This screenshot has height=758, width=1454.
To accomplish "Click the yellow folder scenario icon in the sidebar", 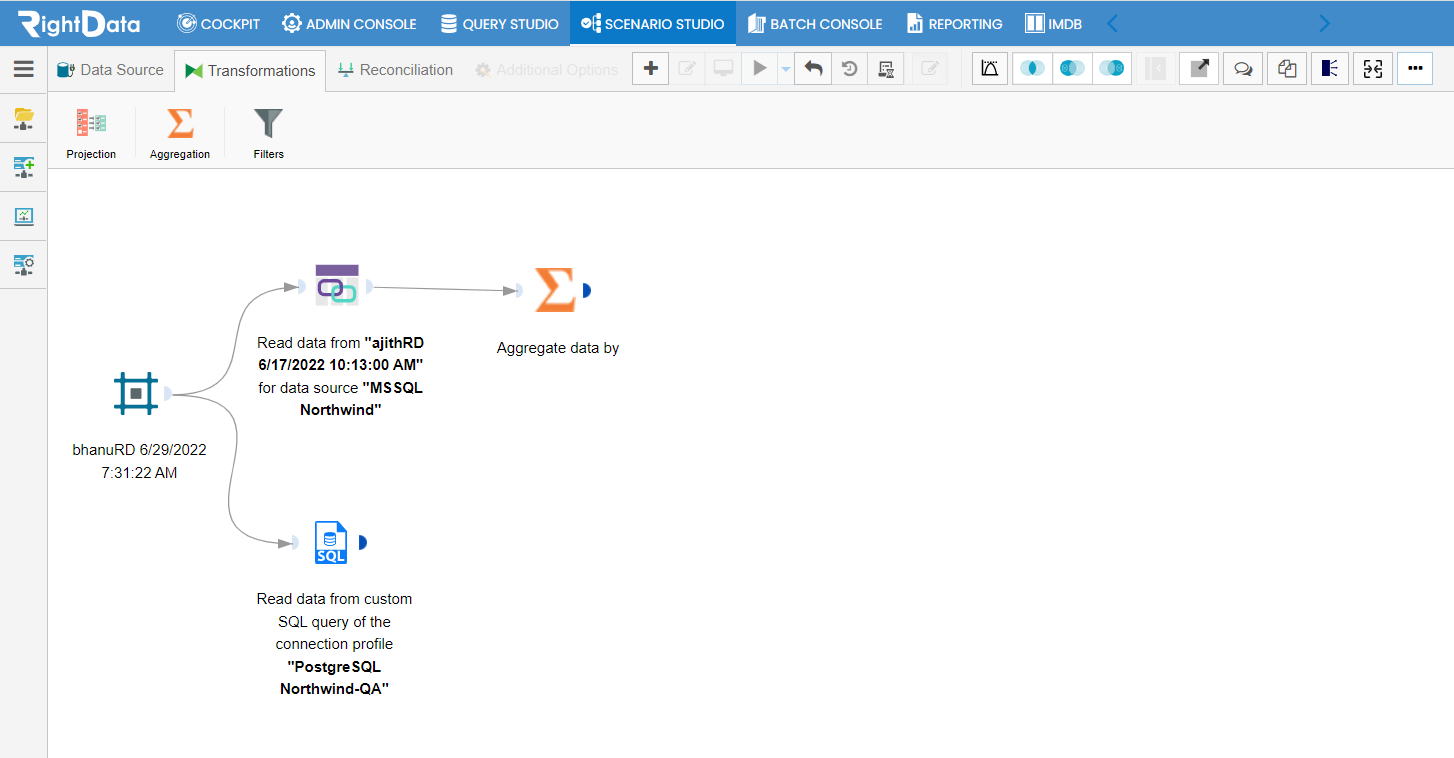I will click(24, 120).
